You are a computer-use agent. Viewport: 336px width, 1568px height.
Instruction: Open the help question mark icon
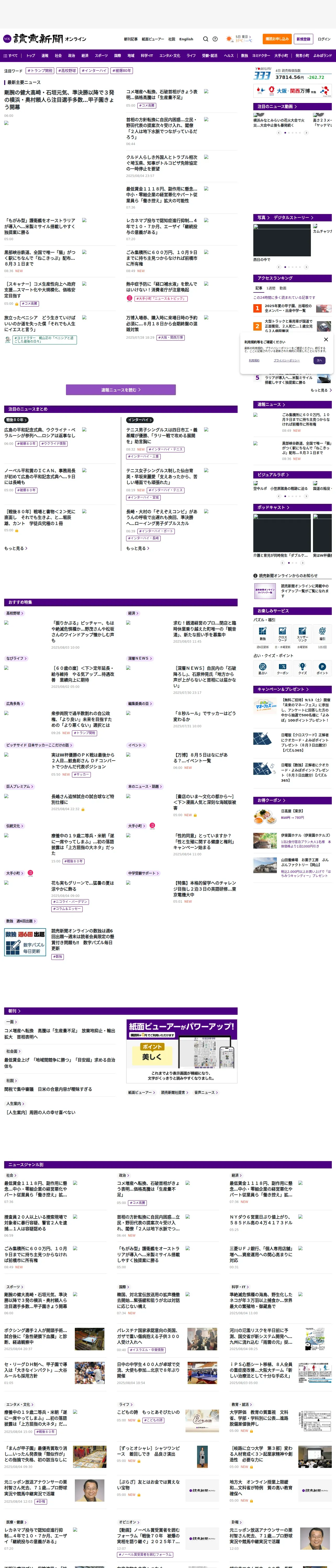click(x=215, y=39)
